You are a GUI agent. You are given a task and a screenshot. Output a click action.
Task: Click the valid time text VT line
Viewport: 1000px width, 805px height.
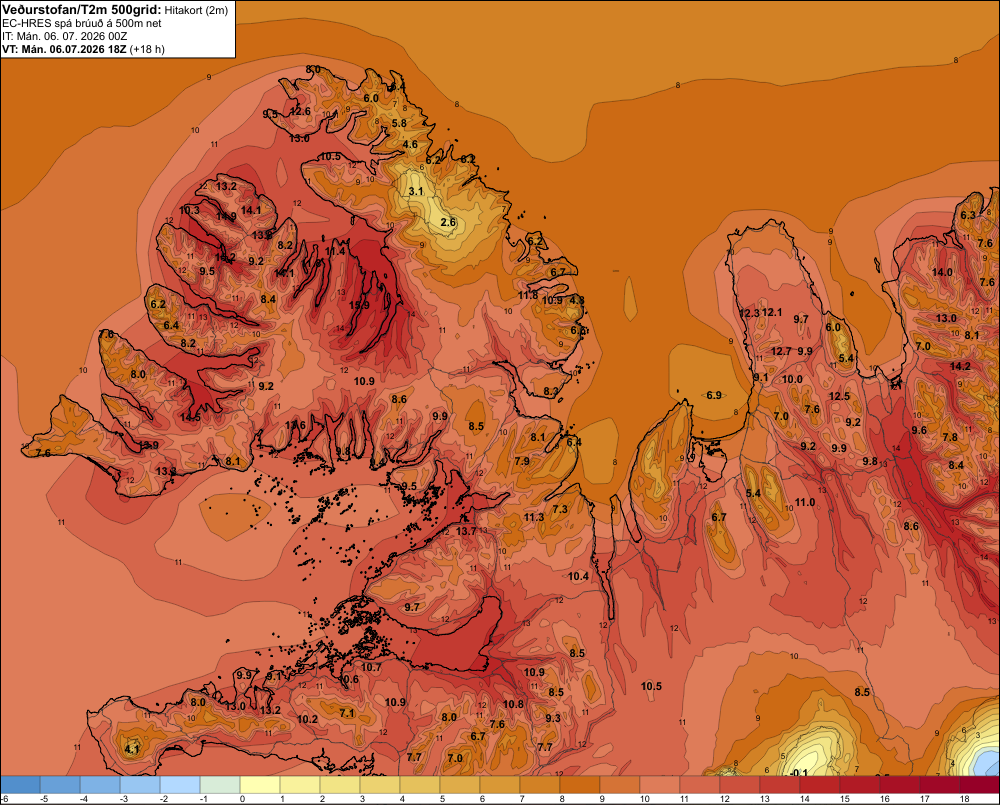(x=83, y=49)
